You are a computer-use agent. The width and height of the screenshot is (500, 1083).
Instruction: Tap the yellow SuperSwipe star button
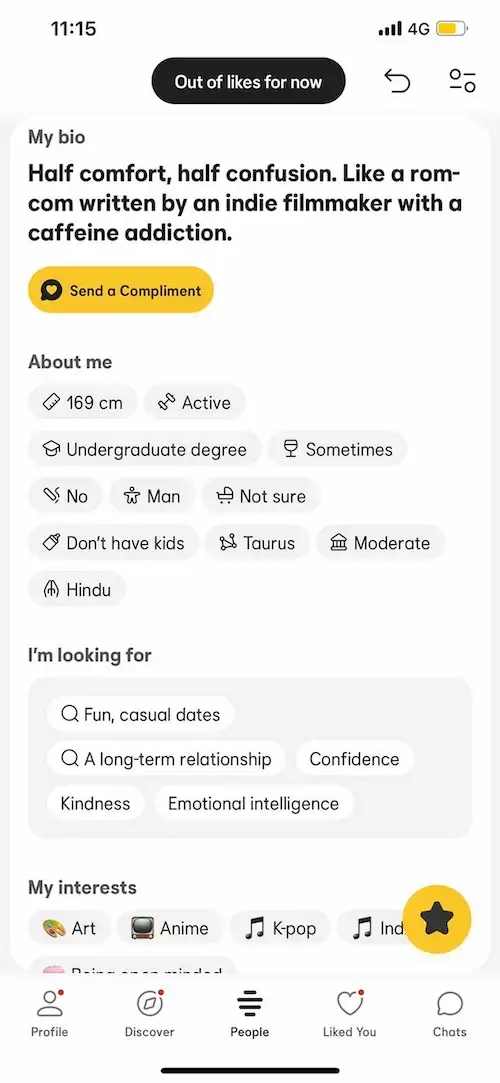tap(436, 919)
